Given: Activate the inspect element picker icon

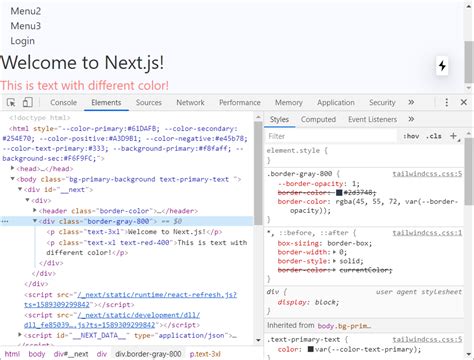Looking at the screenshot, I should [x=11, y=102].
